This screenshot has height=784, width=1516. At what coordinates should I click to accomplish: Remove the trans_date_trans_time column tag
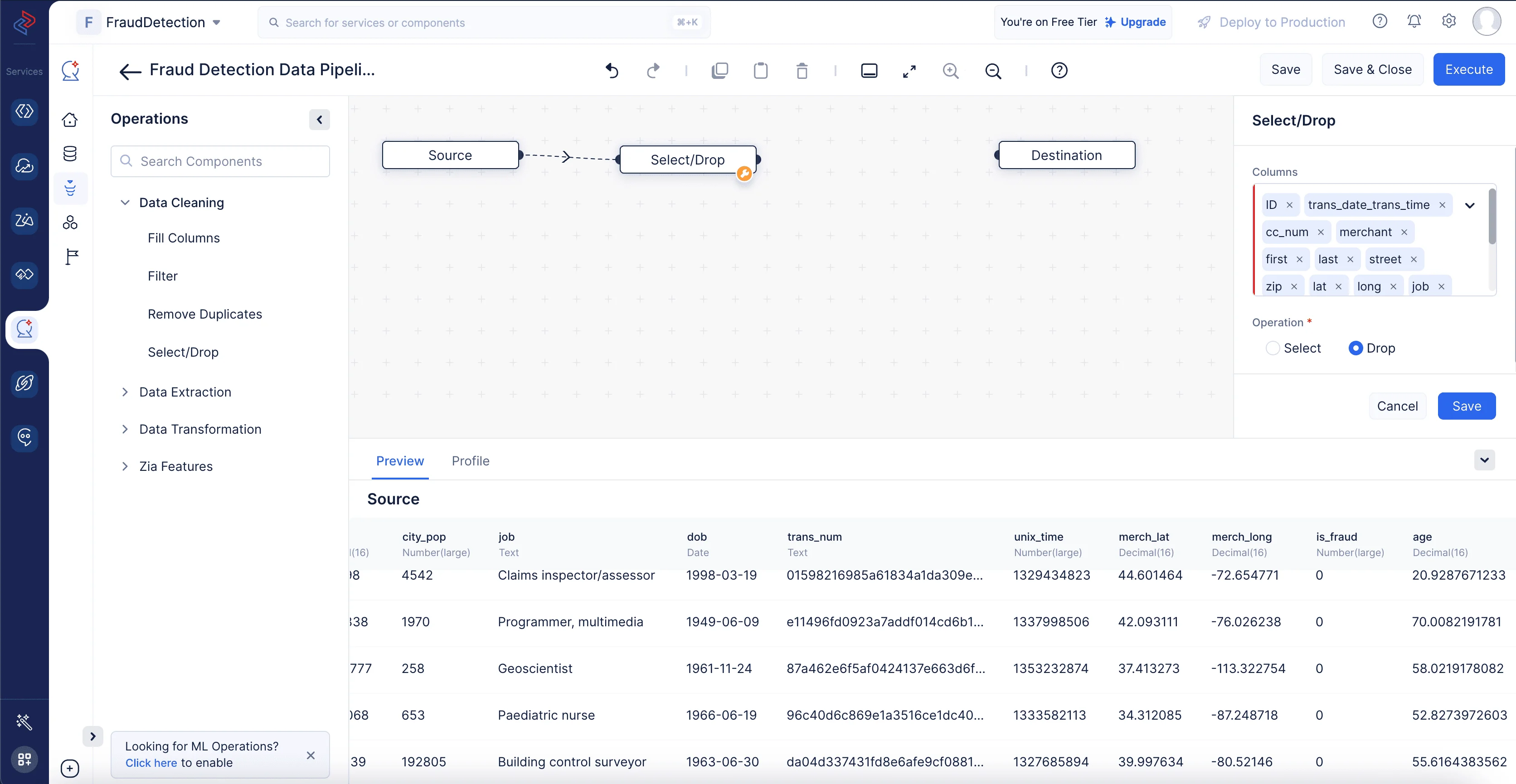point(1442,205)
